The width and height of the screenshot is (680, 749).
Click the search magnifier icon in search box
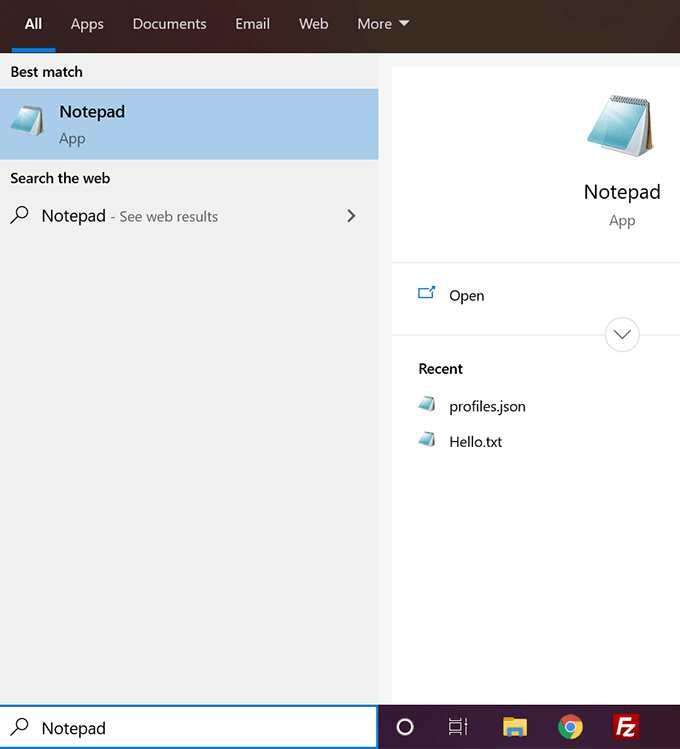[x=20, y=727]
